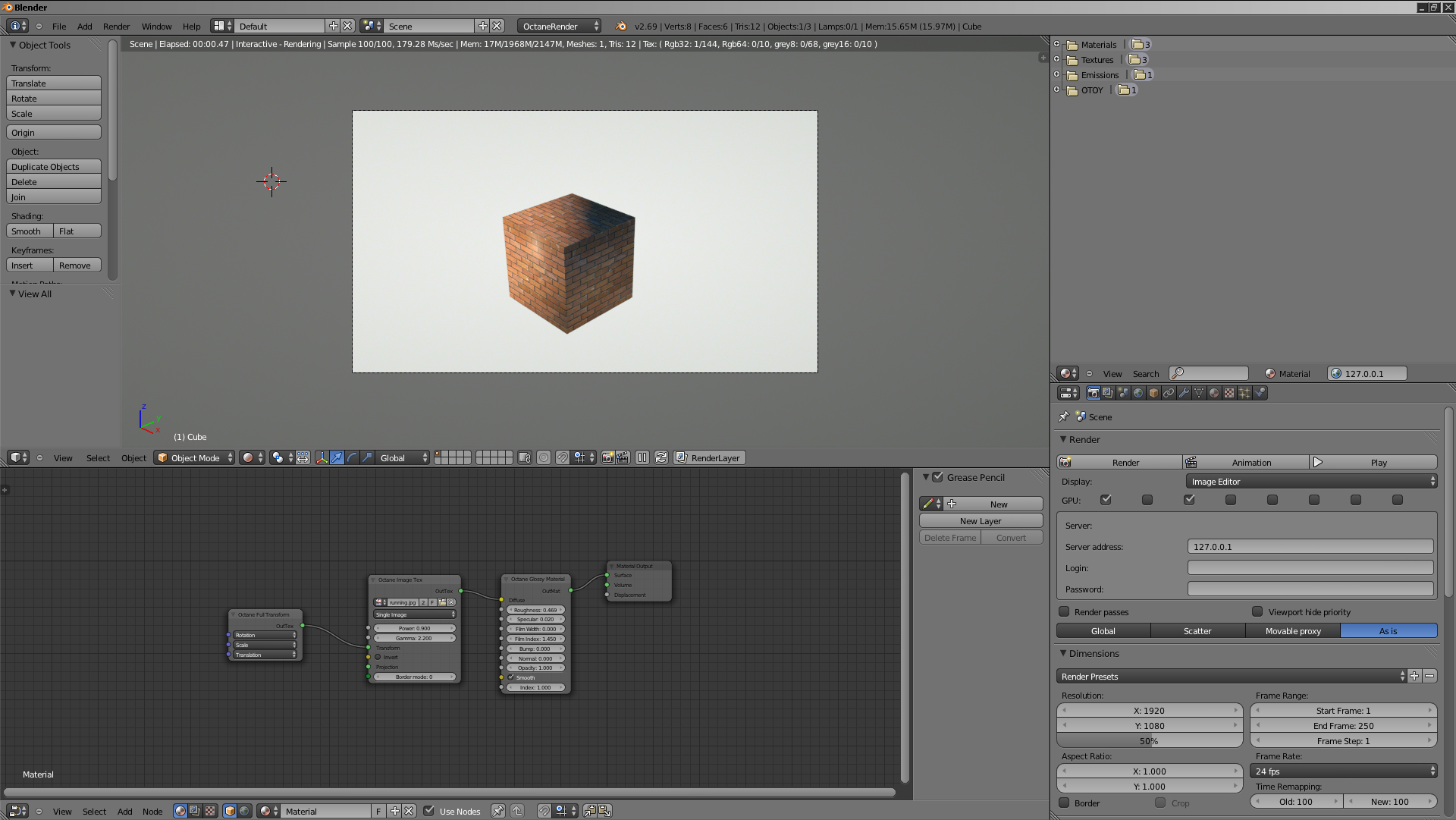1456x820 pixels.
Task: Click the Server address input field
Action: click(x=1310, y=547)
